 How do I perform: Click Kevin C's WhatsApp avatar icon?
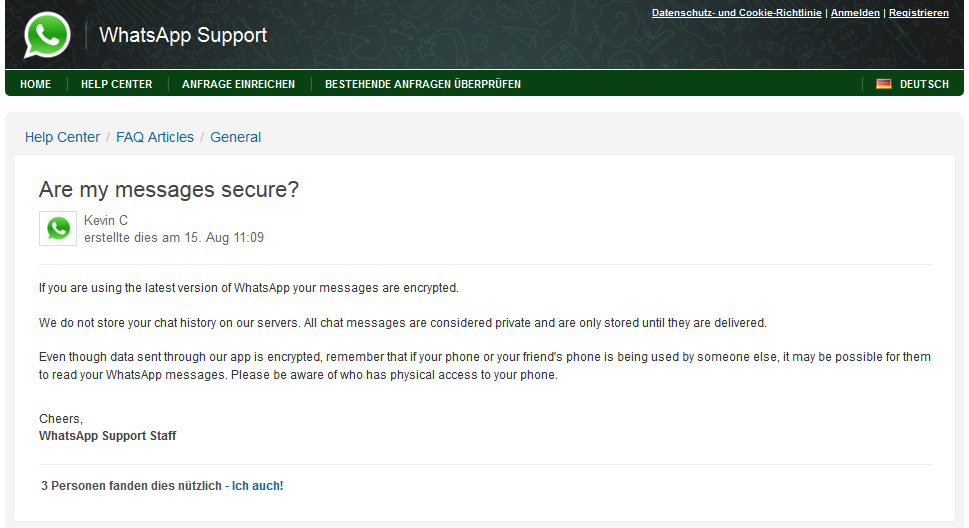[x=58, y=229]
